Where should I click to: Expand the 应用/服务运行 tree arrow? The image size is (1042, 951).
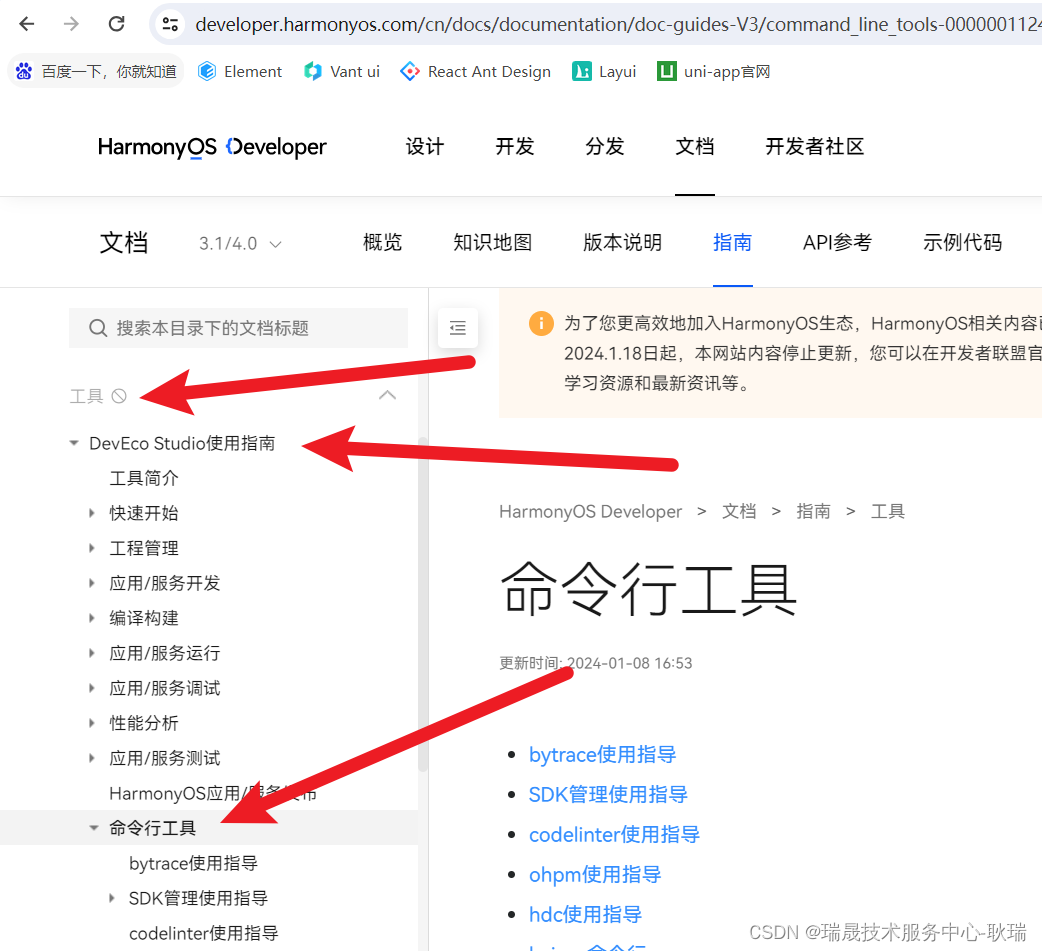pos(92,653)
